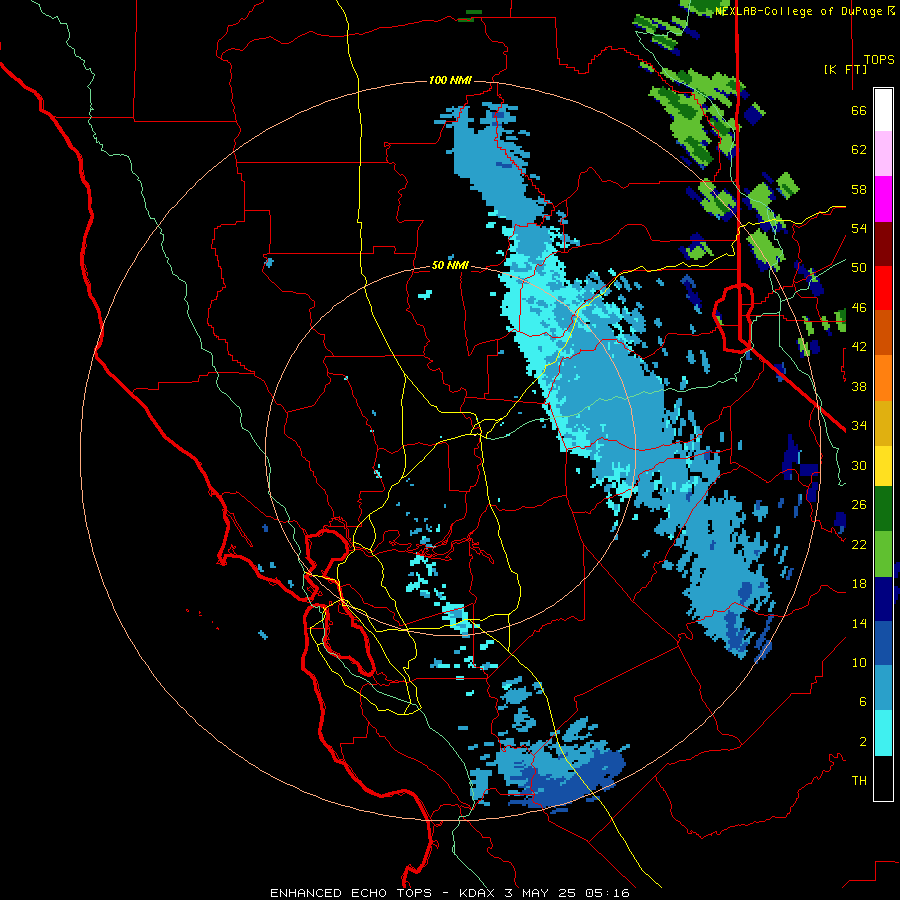Screen dimensions: 900x900
Task: Click the light pink legend swatch
Action: pyautogui.click(x=883, y=153)
